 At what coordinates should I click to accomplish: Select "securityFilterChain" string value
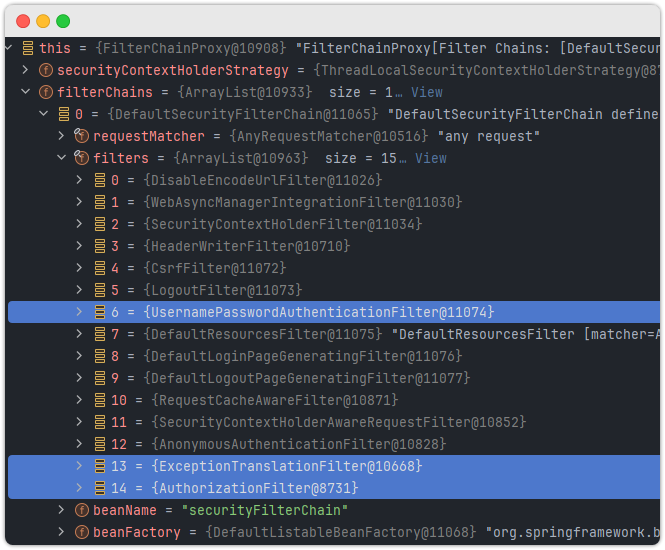pyautogui.click(x=265, y=511)
